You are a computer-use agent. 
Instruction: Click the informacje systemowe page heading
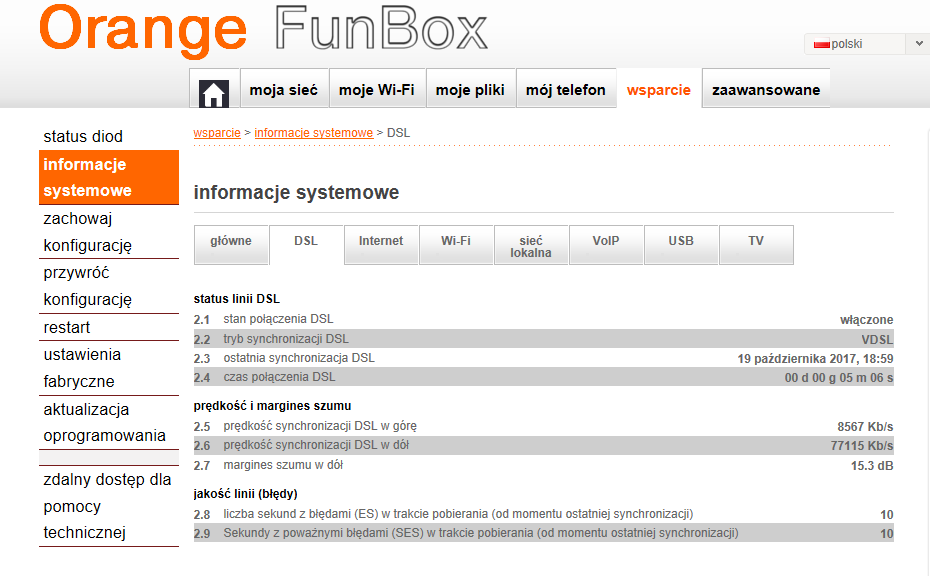[x=297, y=192]
